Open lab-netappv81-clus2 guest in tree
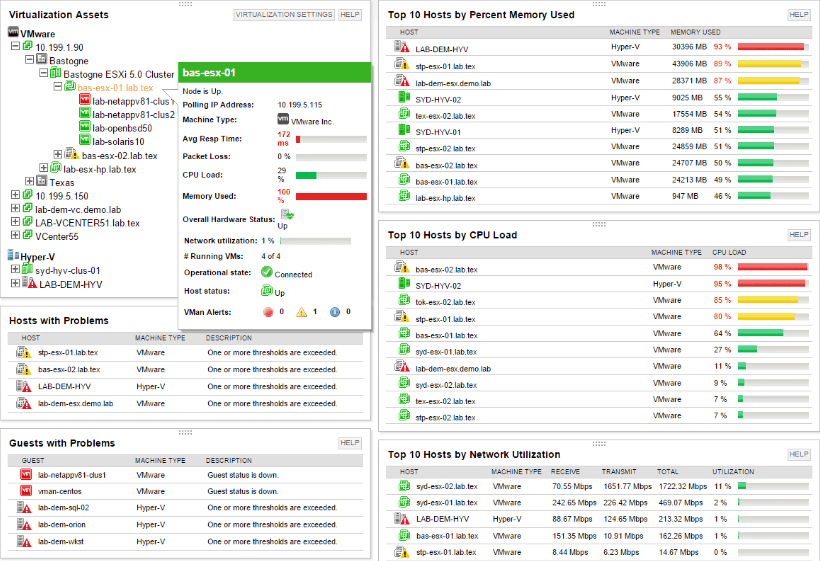 coord(134,115)
